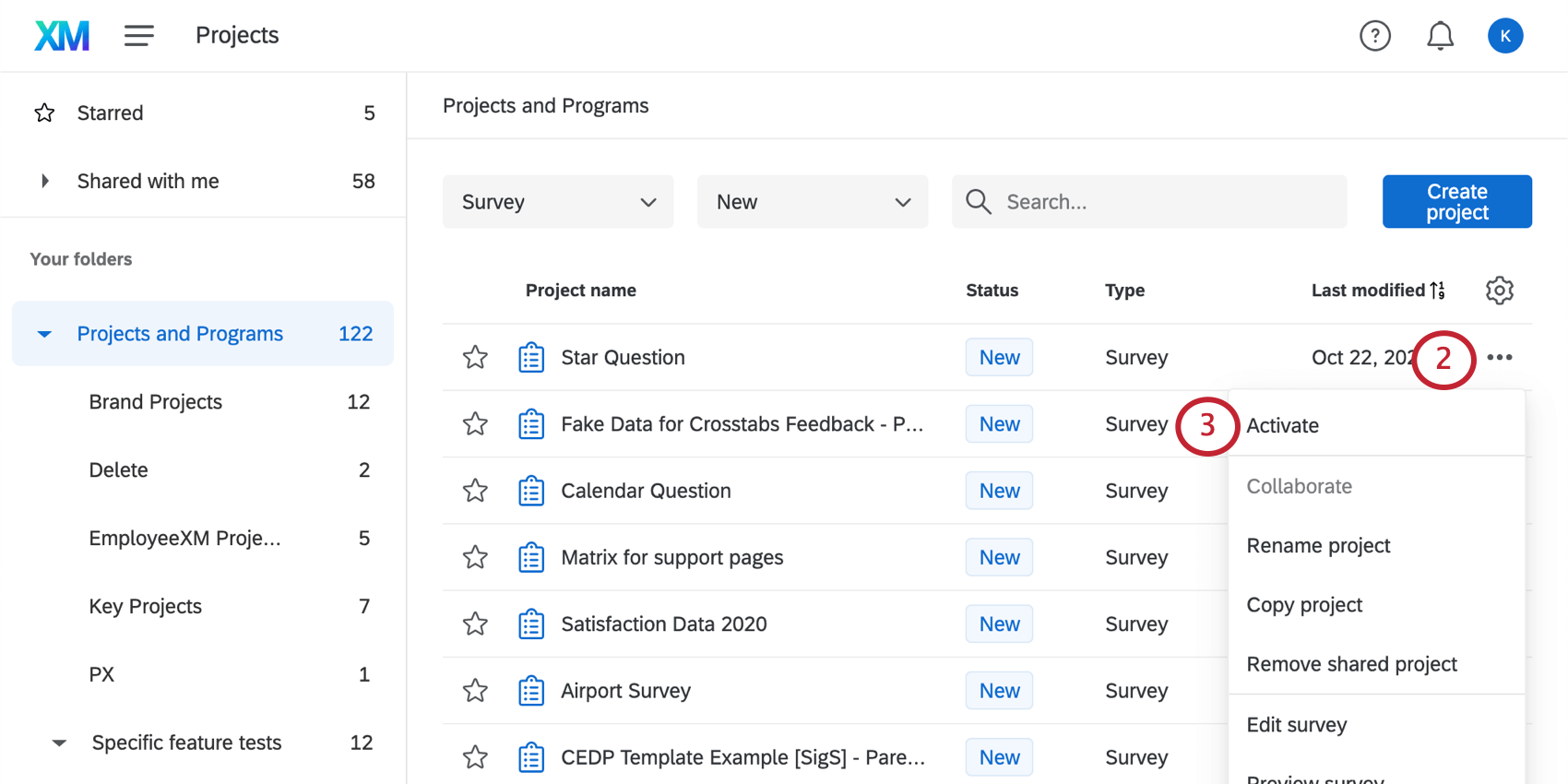Image resolution: width=1568 pixels, height=784 pixels.
Task: Click the help question mark icon
Action: (x=1374, y=36)
